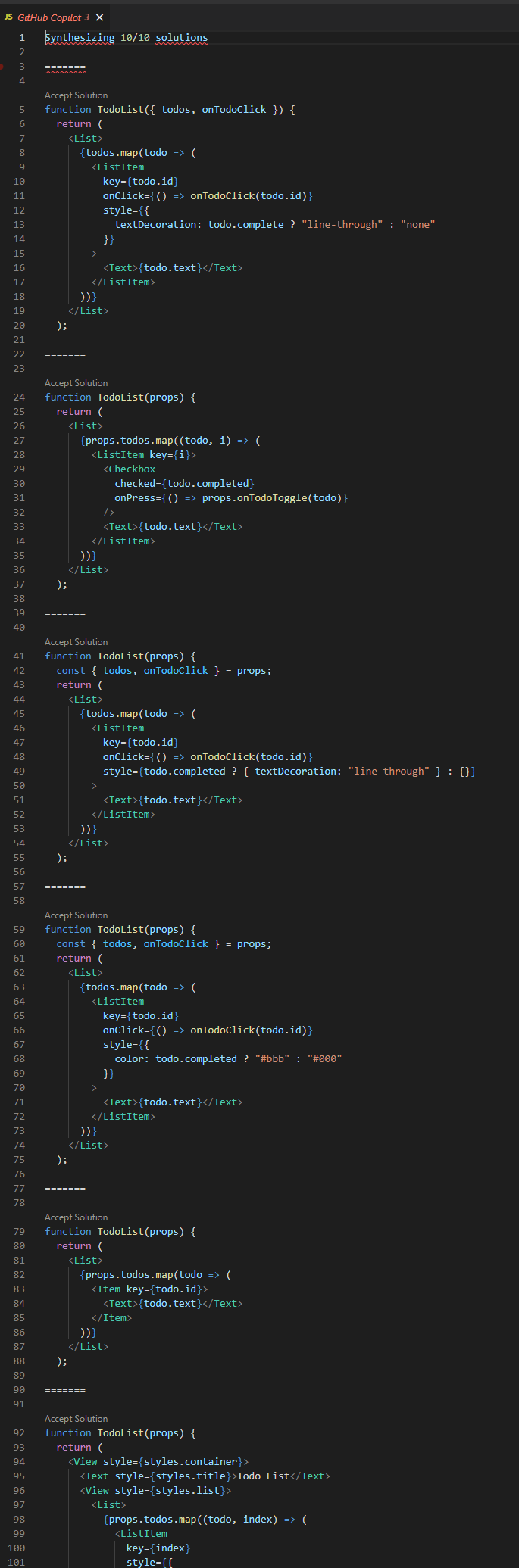Click the red breakpoint dot beside line 3
The image size is (519, 1568).
[x=2, y=67]
